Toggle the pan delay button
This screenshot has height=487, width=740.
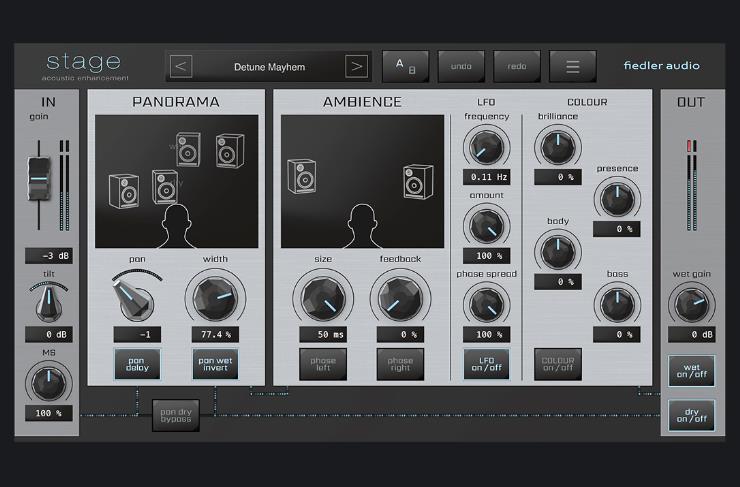[x=137, y=364]
